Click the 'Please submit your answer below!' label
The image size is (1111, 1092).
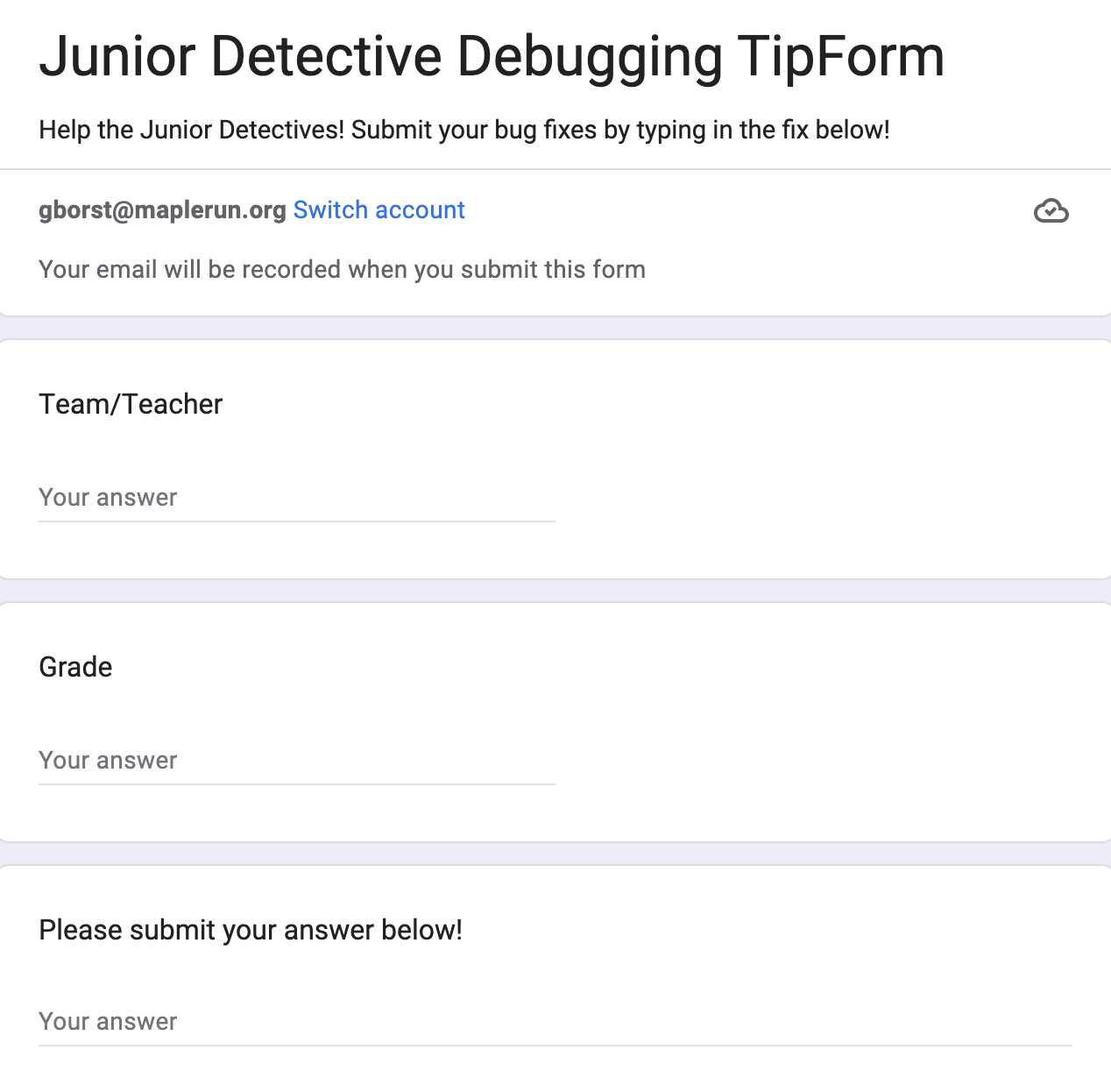pos(251,930)
